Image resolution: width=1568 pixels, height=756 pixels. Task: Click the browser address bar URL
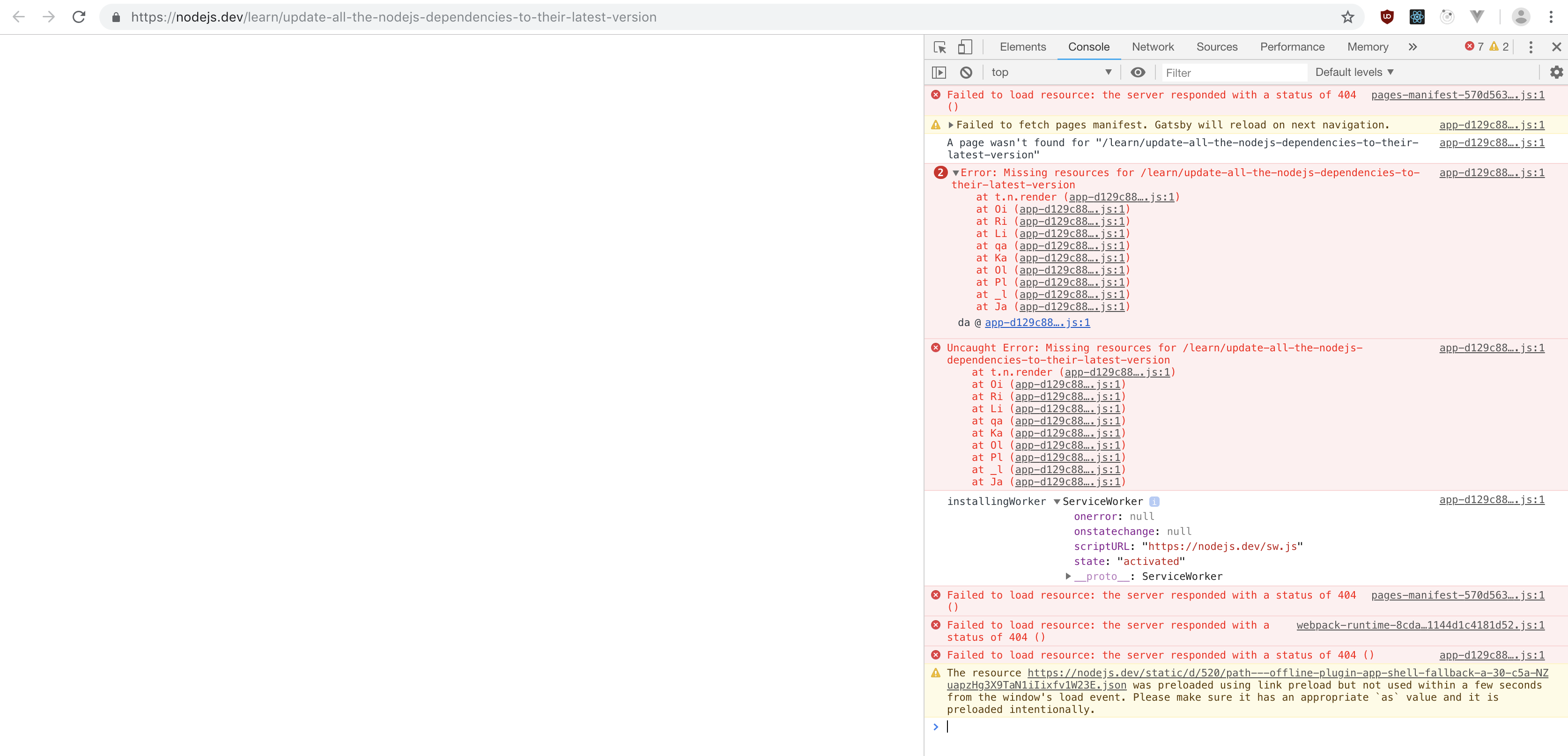(394, 17)
